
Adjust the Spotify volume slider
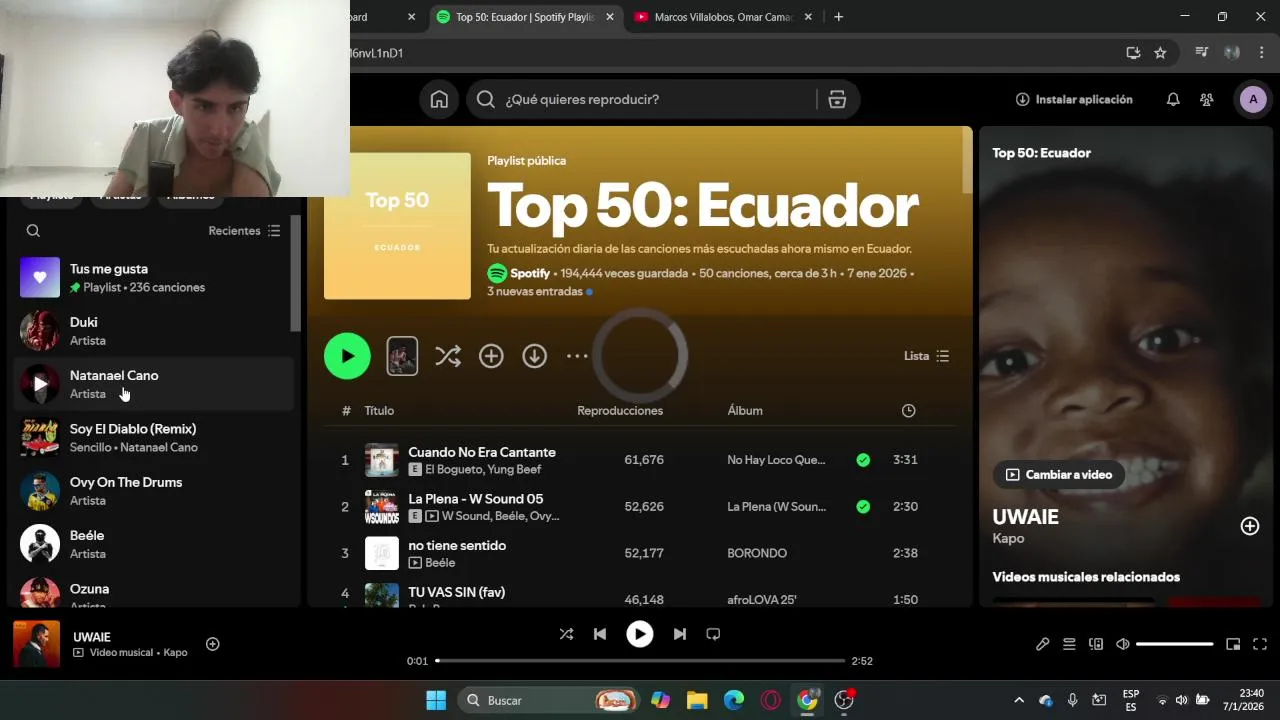(1174, 644)
